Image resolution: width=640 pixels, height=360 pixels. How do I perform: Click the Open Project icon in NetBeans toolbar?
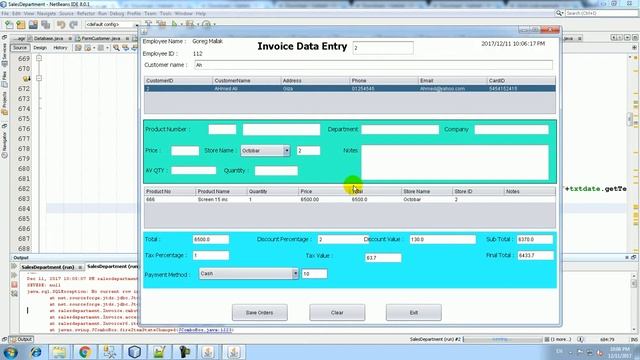click(x=33, y=25)
